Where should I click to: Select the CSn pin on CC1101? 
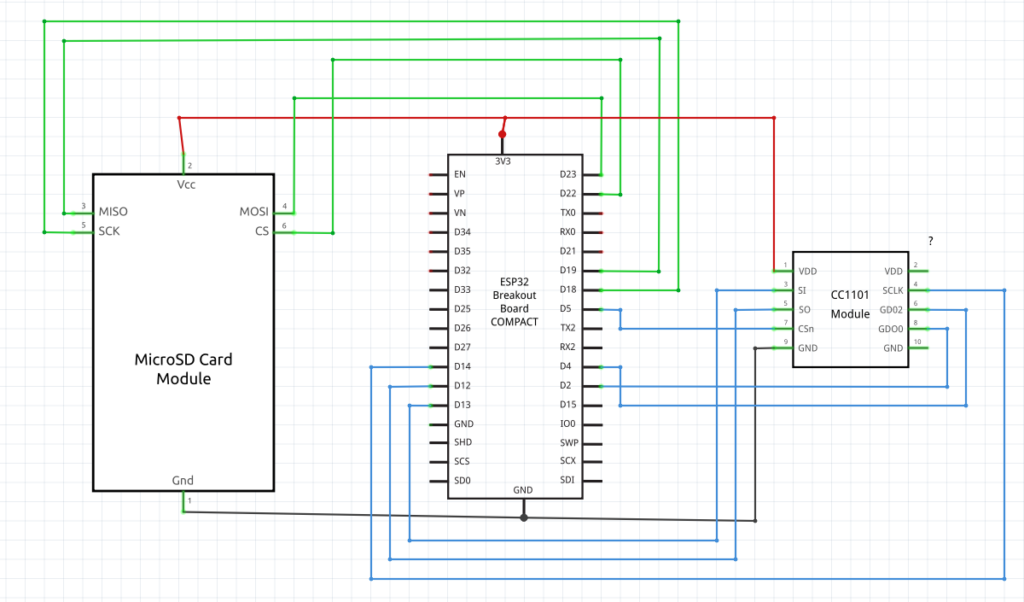[806, 328]
